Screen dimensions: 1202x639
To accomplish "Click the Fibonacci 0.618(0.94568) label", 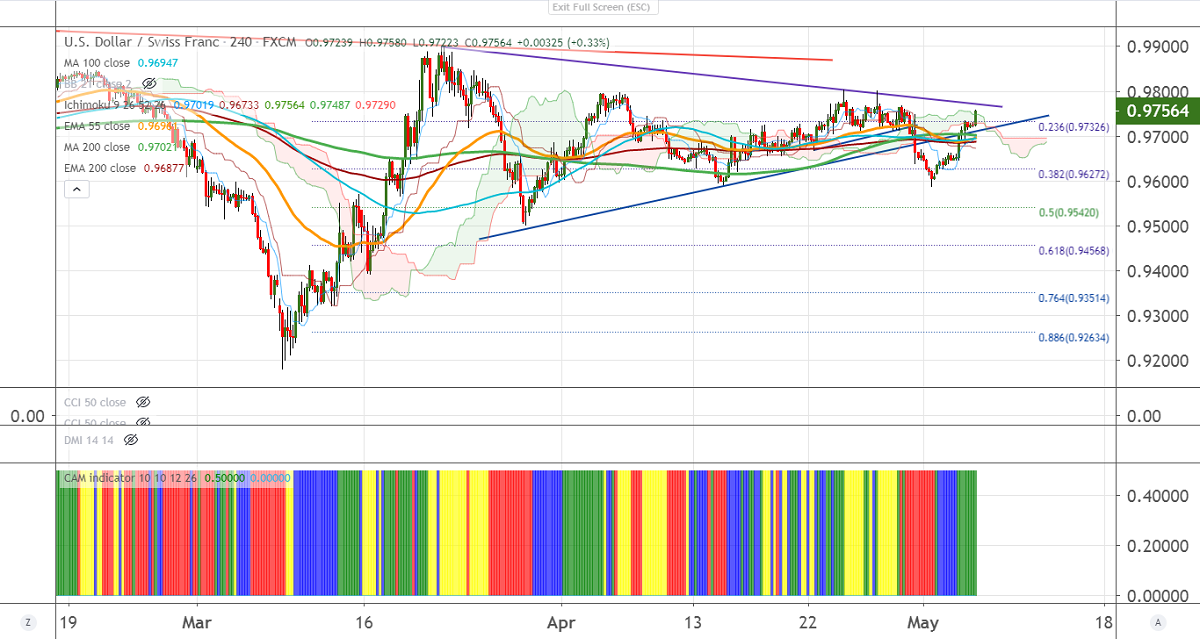I will pos(1072,251).
